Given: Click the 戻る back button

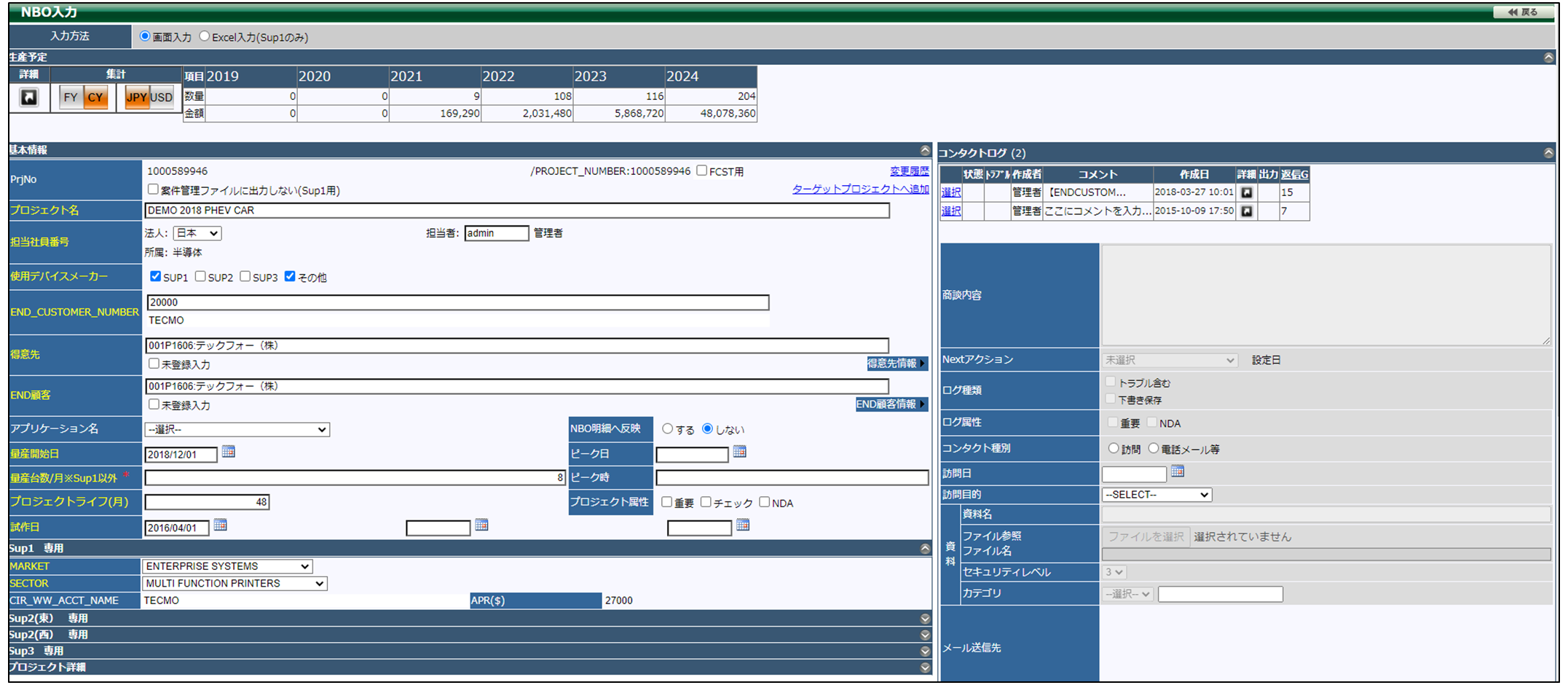Looking at the screenshot, I should pyautogui.click(x=1523, y=12).
